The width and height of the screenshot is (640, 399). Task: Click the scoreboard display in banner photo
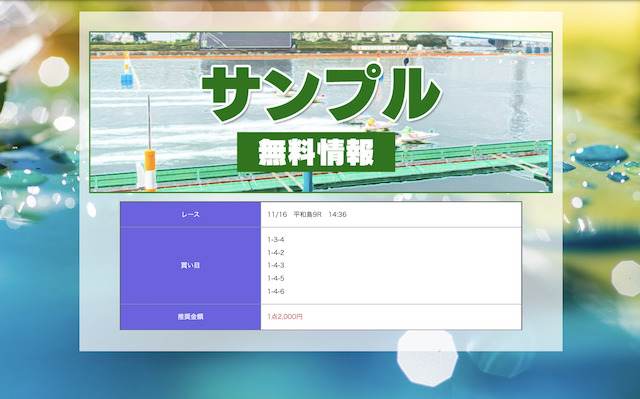point(246,40)
